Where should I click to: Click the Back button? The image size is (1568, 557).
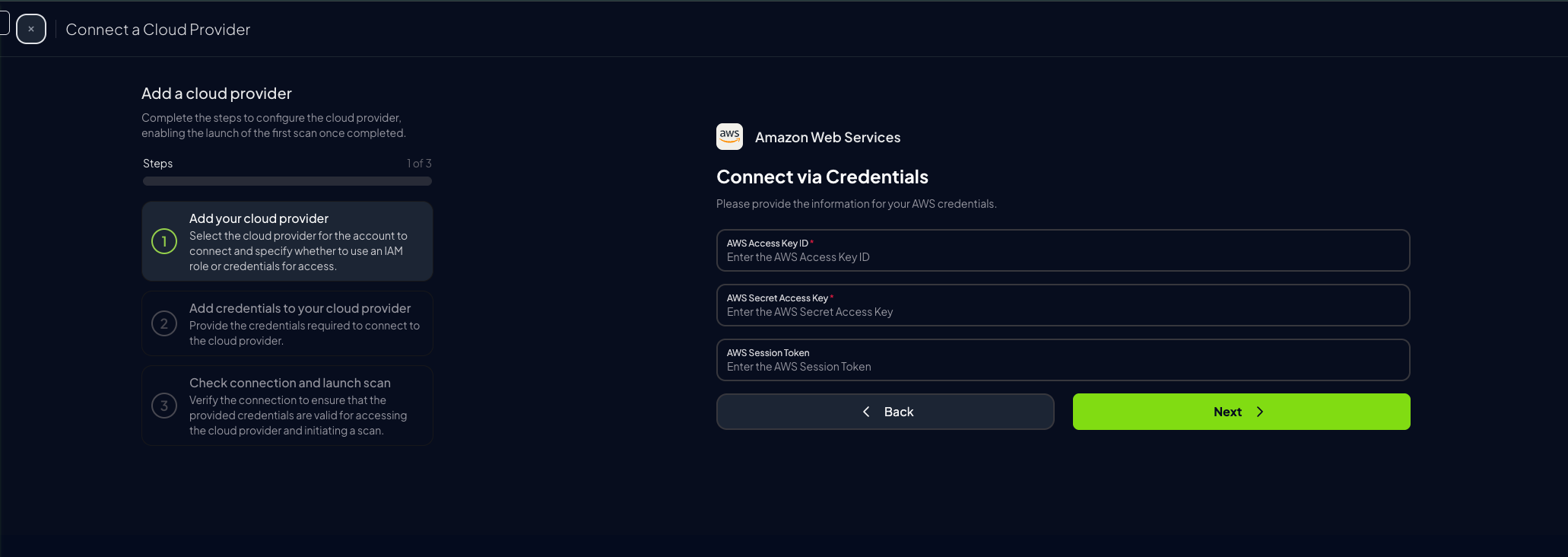884,411
